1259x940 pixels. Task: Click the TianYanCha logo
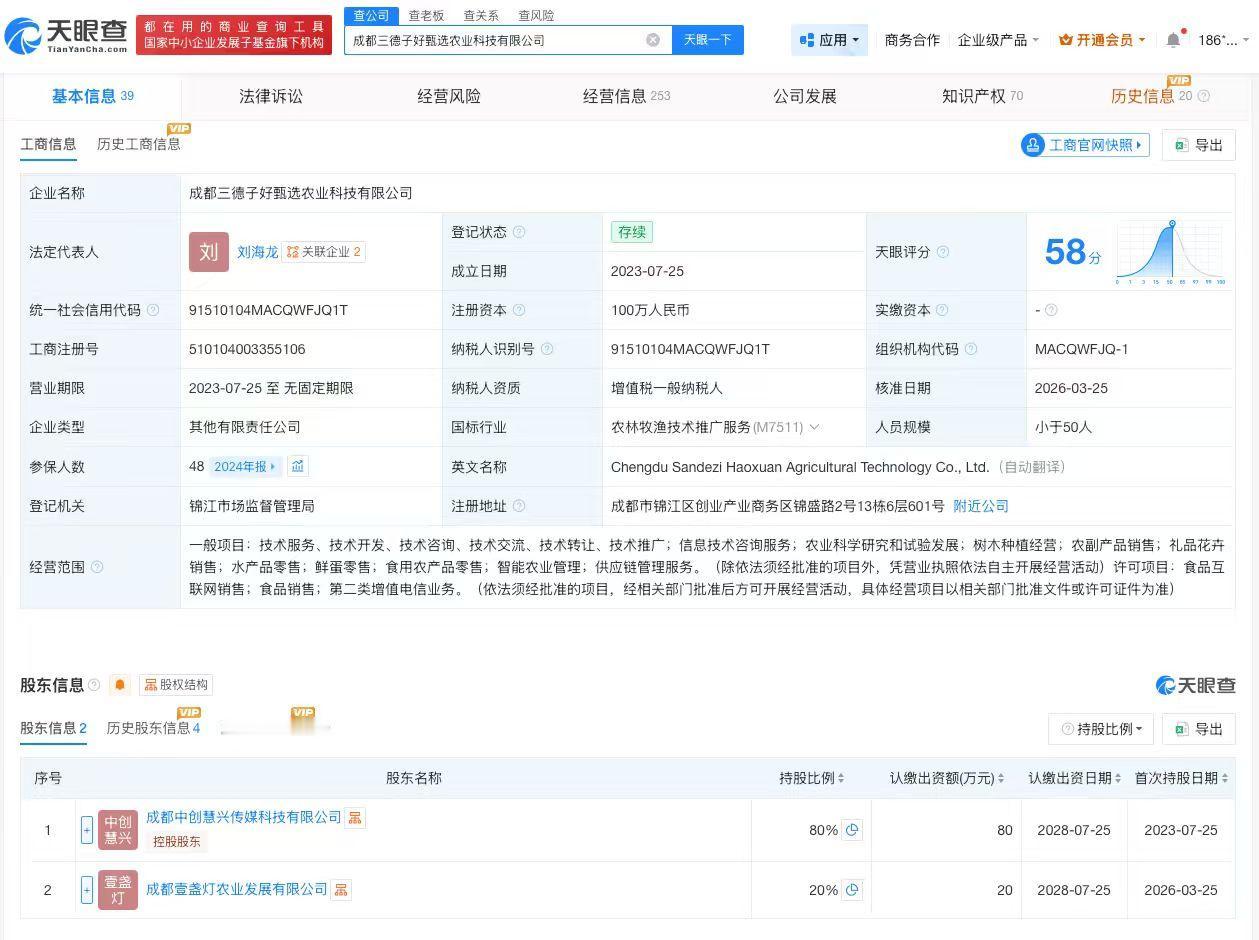(x=65, y=36)
